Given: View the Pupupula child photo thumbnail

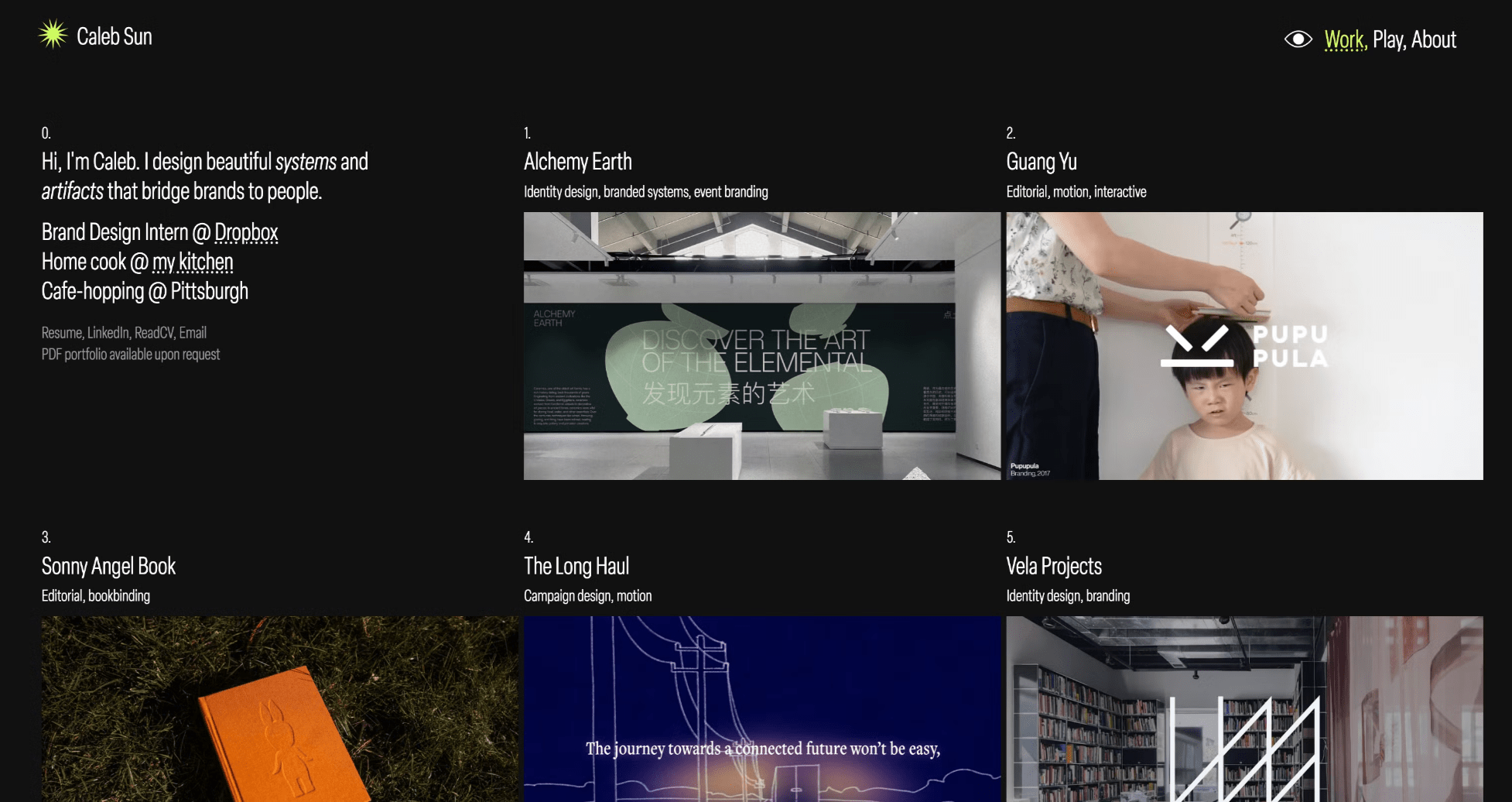Looking at the screenshot, I should (1244, 346).
